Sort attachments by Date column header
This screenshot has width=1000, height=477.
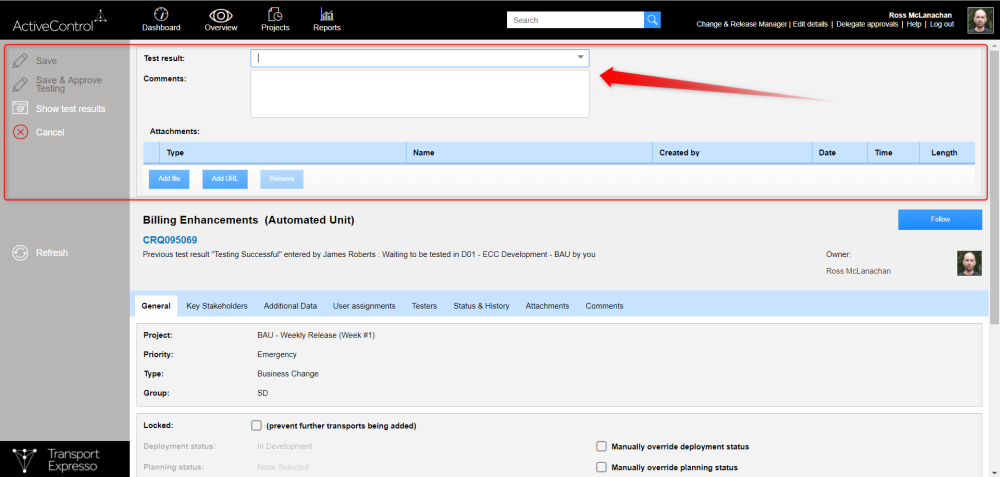pyautogui.click(x=839, y=153)
